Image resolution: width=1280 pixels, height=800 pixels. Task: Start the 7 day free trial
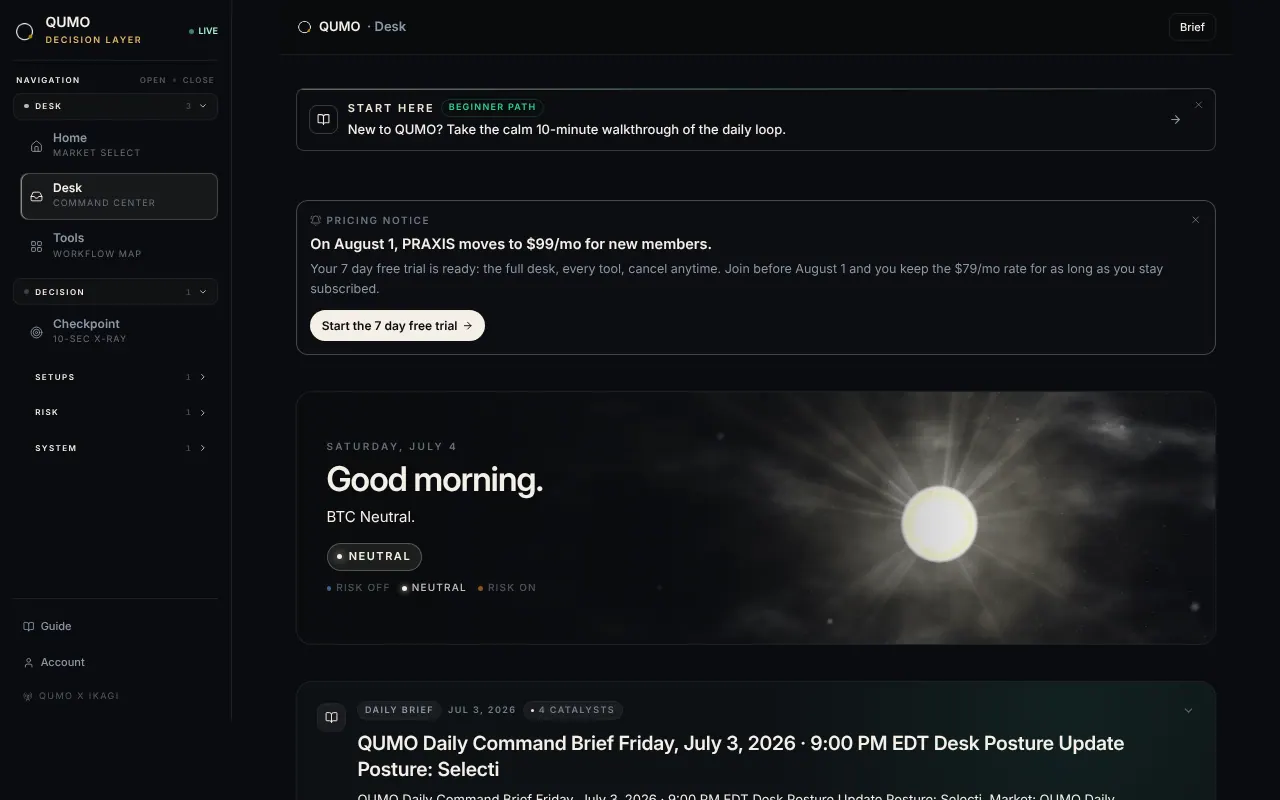(x=397, y=326)
